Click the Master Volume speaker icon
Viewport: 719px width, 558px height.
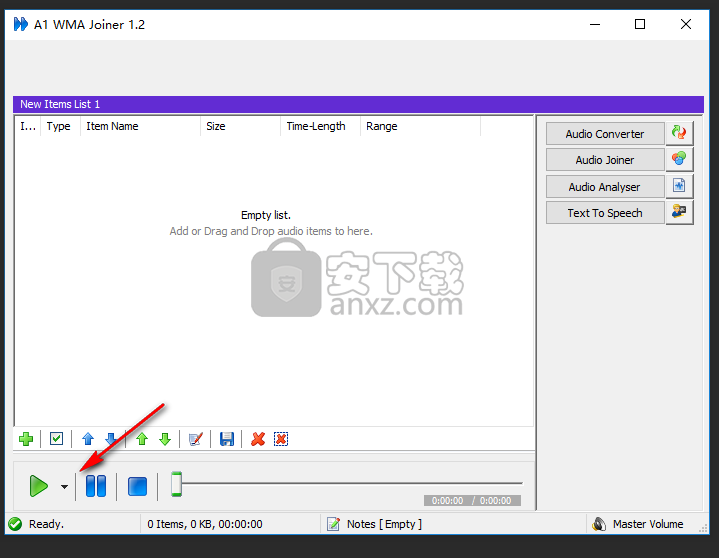[599, 524]
